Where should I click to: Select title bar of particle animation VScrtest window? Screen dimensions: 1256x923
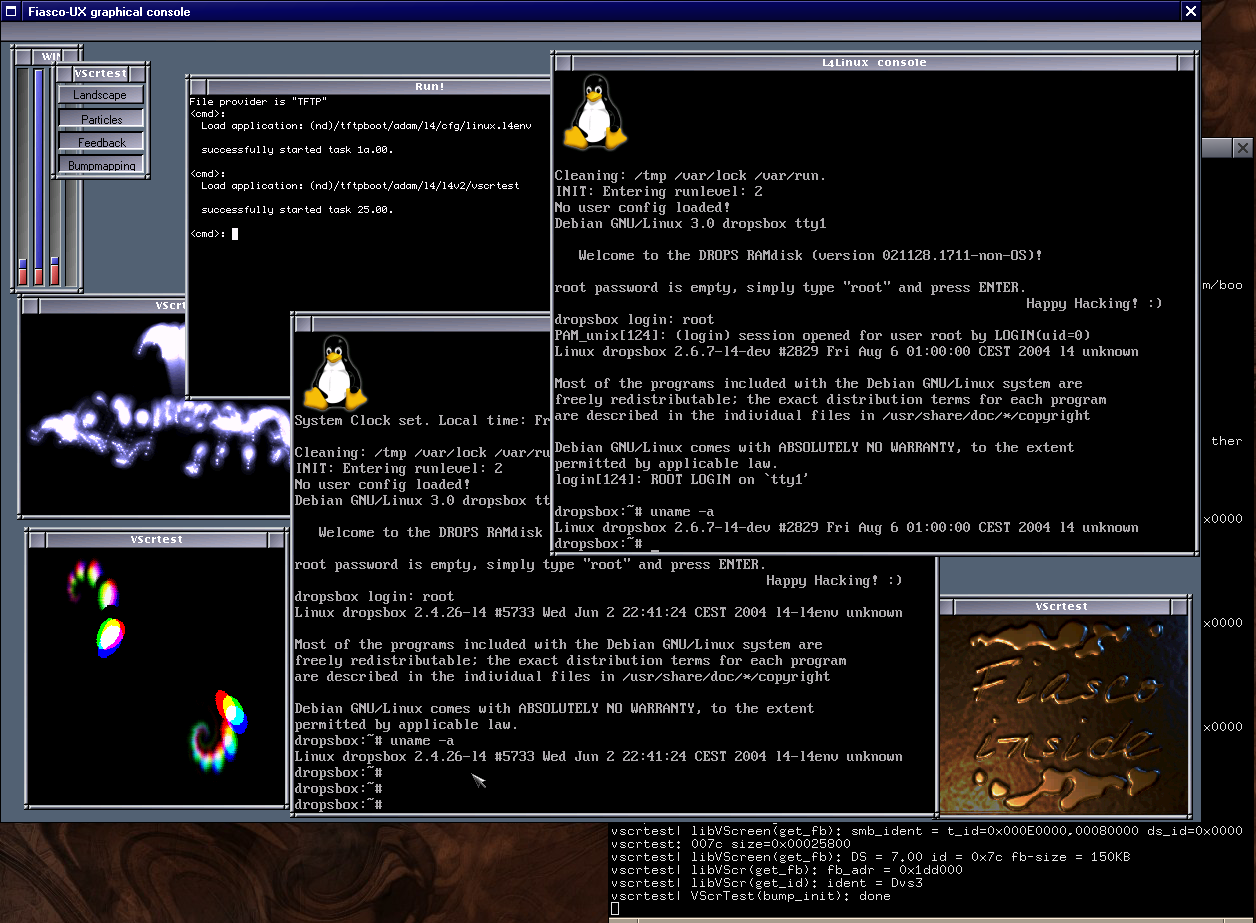point(113,305)
